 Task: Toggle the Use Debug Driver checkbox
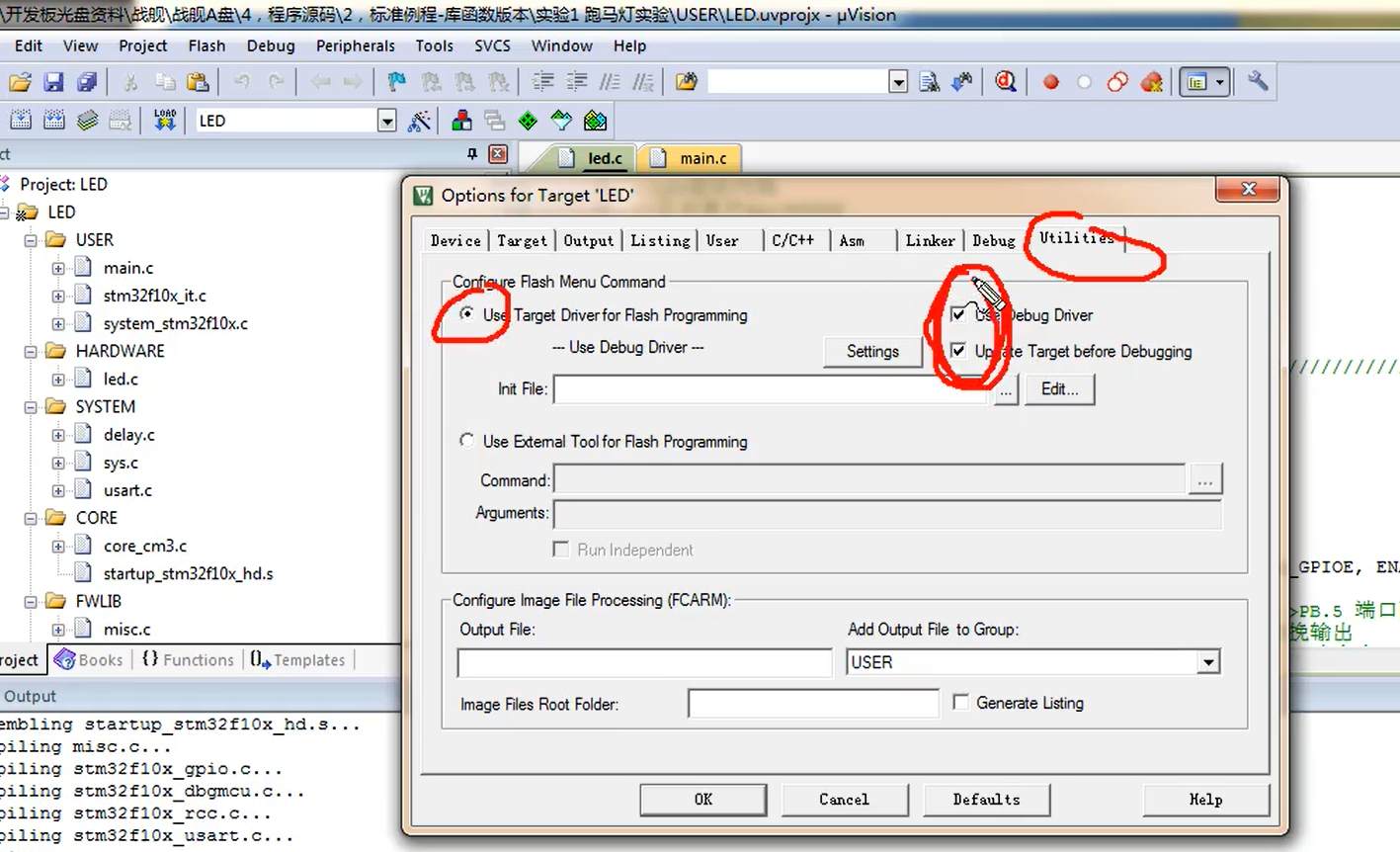coord(957,314)
